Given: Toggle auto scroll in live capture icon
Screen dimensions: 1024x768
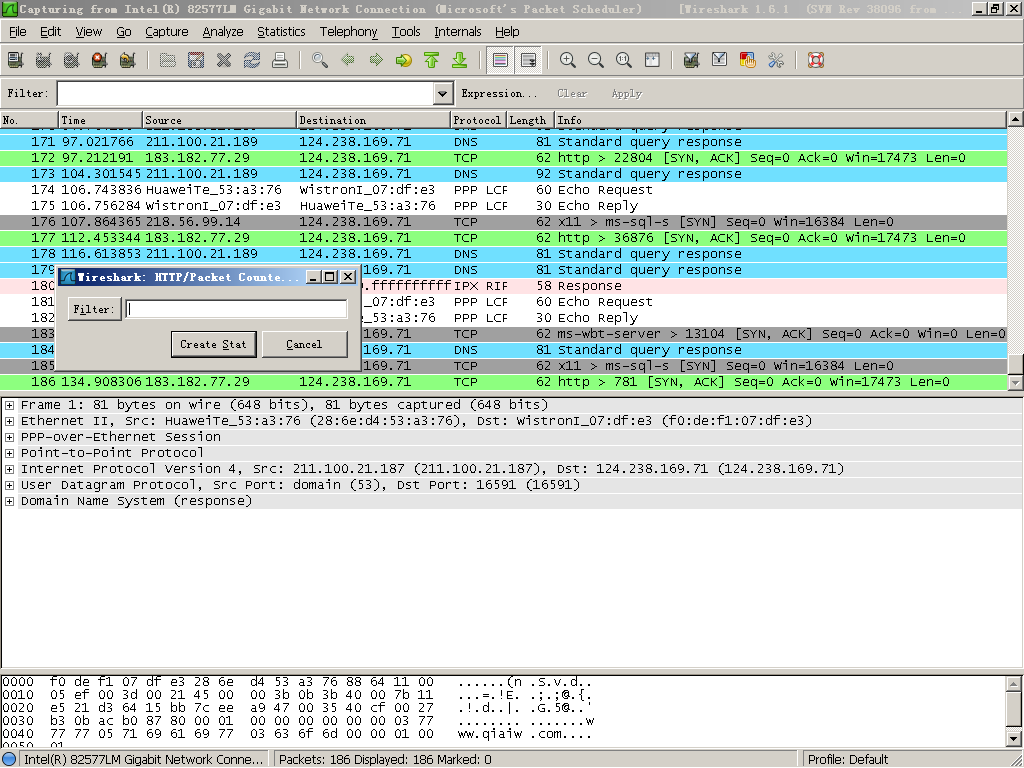Looking at the screenshot, I should coord(528,60).
